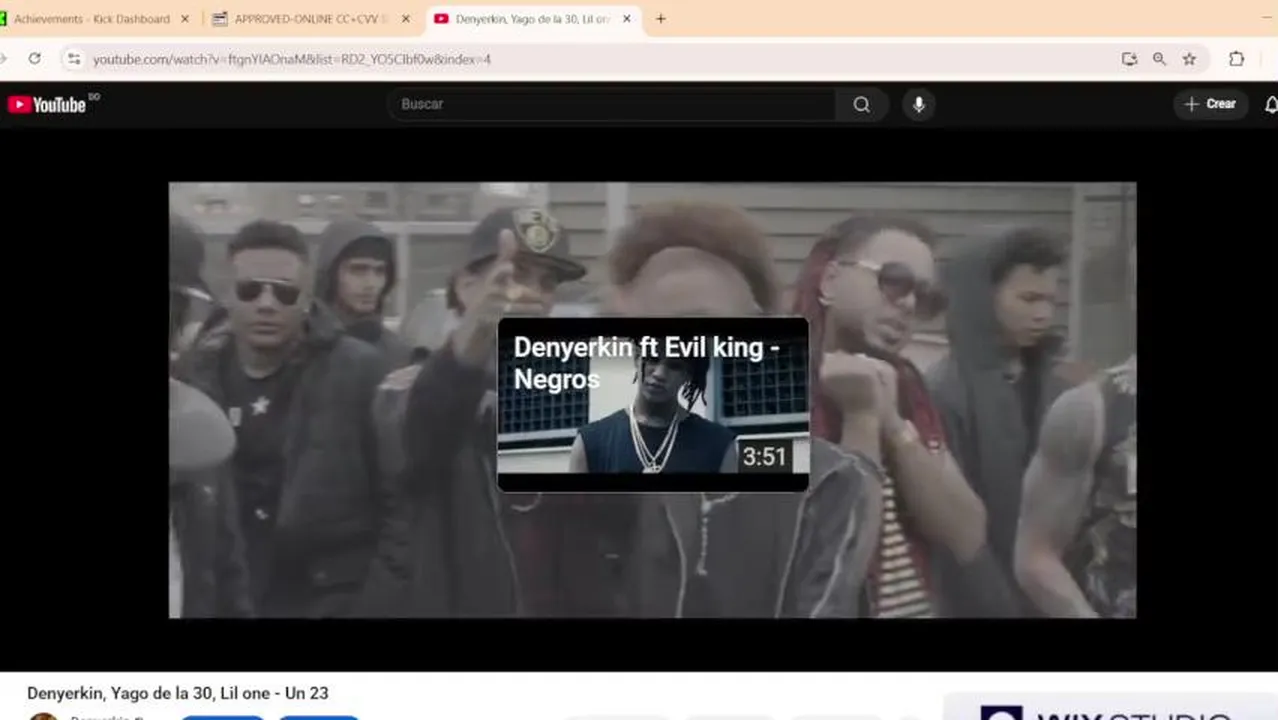Open Denyerkin ft Evil king - Negros preview card
The height and width of the screenshot is (720, 1278).
click(x=653, y=404)
